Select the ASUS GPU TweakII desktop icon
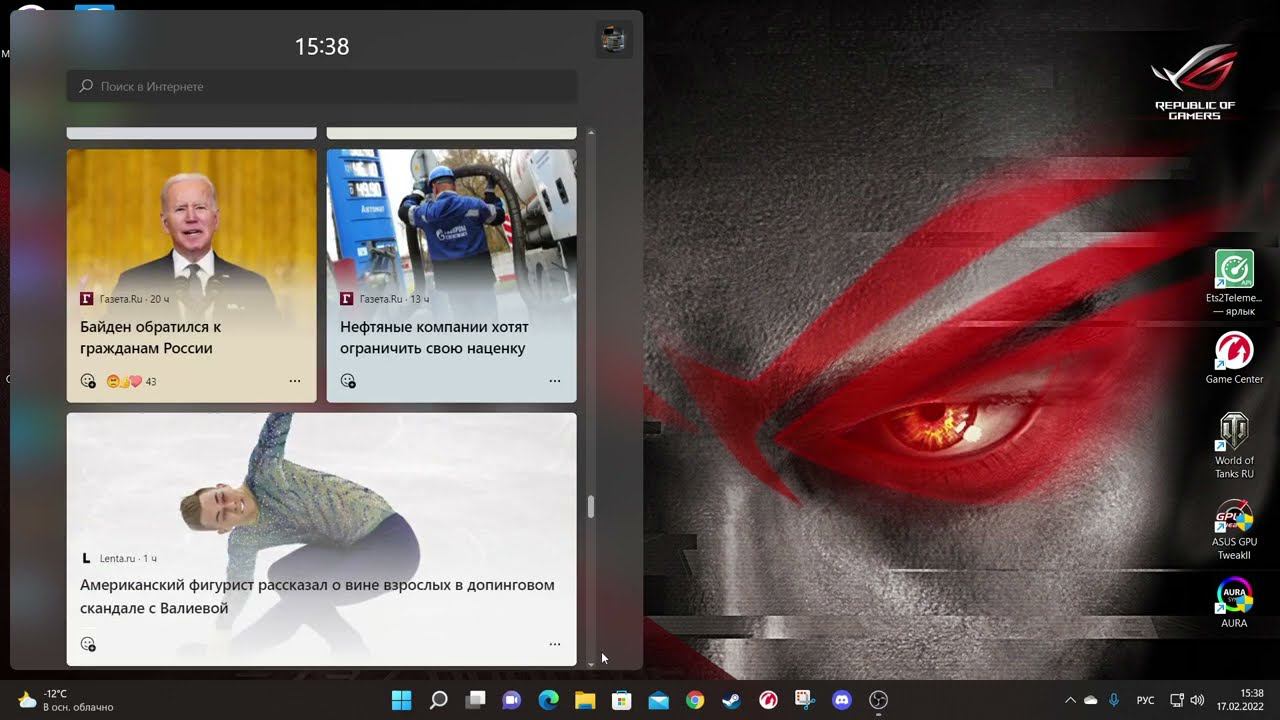Image resolution: width=1280 pixels, height=720 pixels. coord(1234,531)
